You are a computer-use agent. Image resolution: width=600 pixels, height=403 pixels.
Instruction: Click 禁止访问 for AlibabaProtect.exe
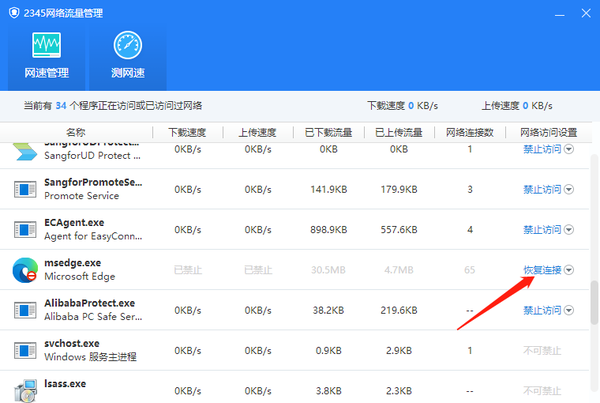(x=541, y=310)
